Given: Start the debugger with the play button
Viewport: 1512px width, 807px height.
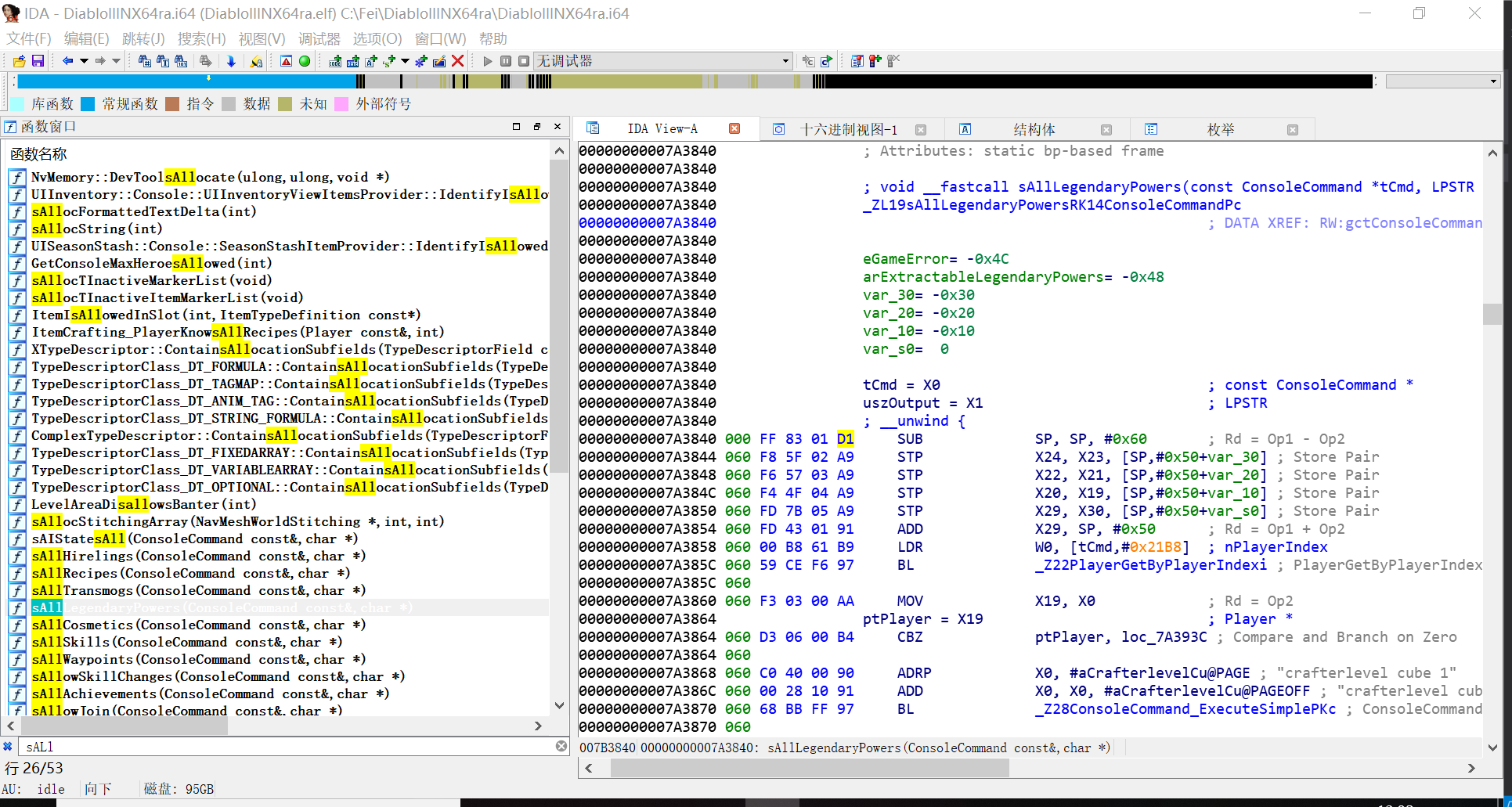Looking at the screenshot, I should [488, 61].
